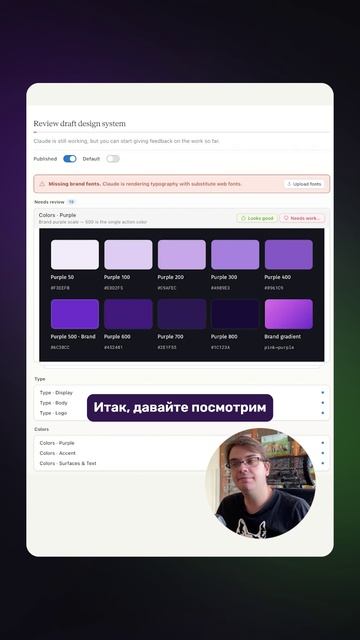Click the status dot on Colors - Surfaces & Text row
Image resolution: width=360 pixels, height=640 pixels.
click(x=322, y=463)
